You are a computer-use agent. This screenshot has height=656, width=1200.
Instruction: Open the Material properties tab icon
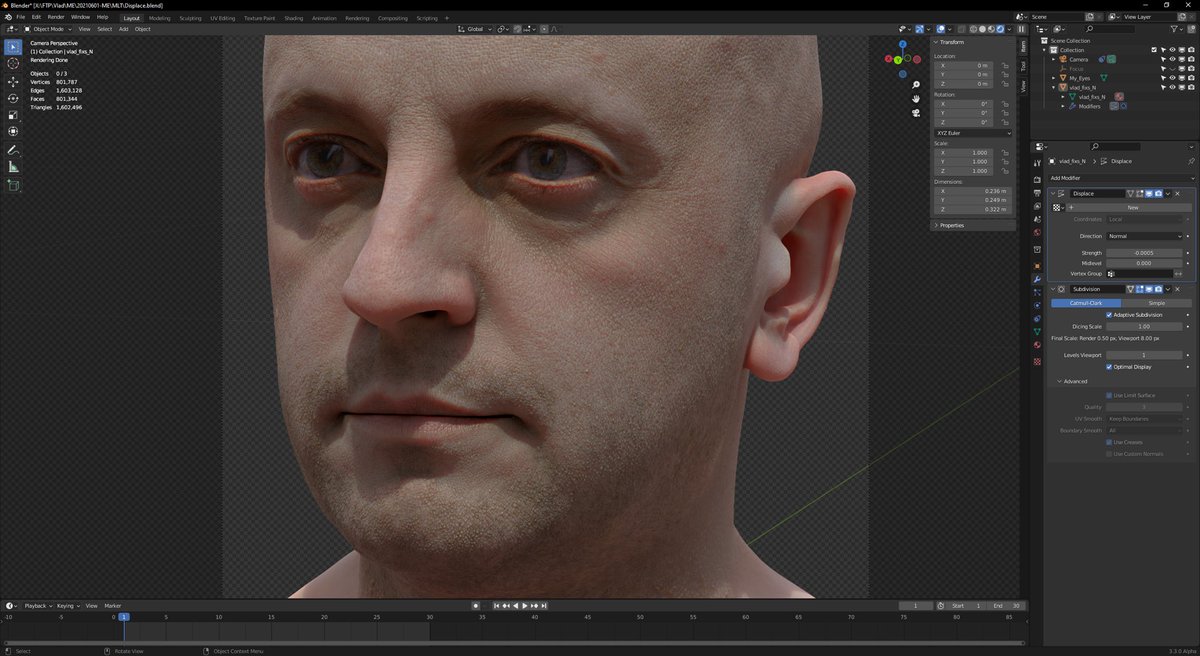click(x=1037, y=345)
